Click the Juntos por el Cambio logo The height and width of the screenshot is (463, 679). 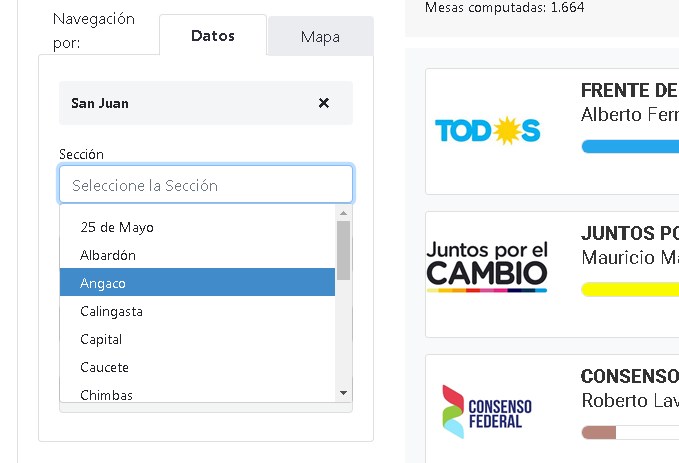click(487, 266)
